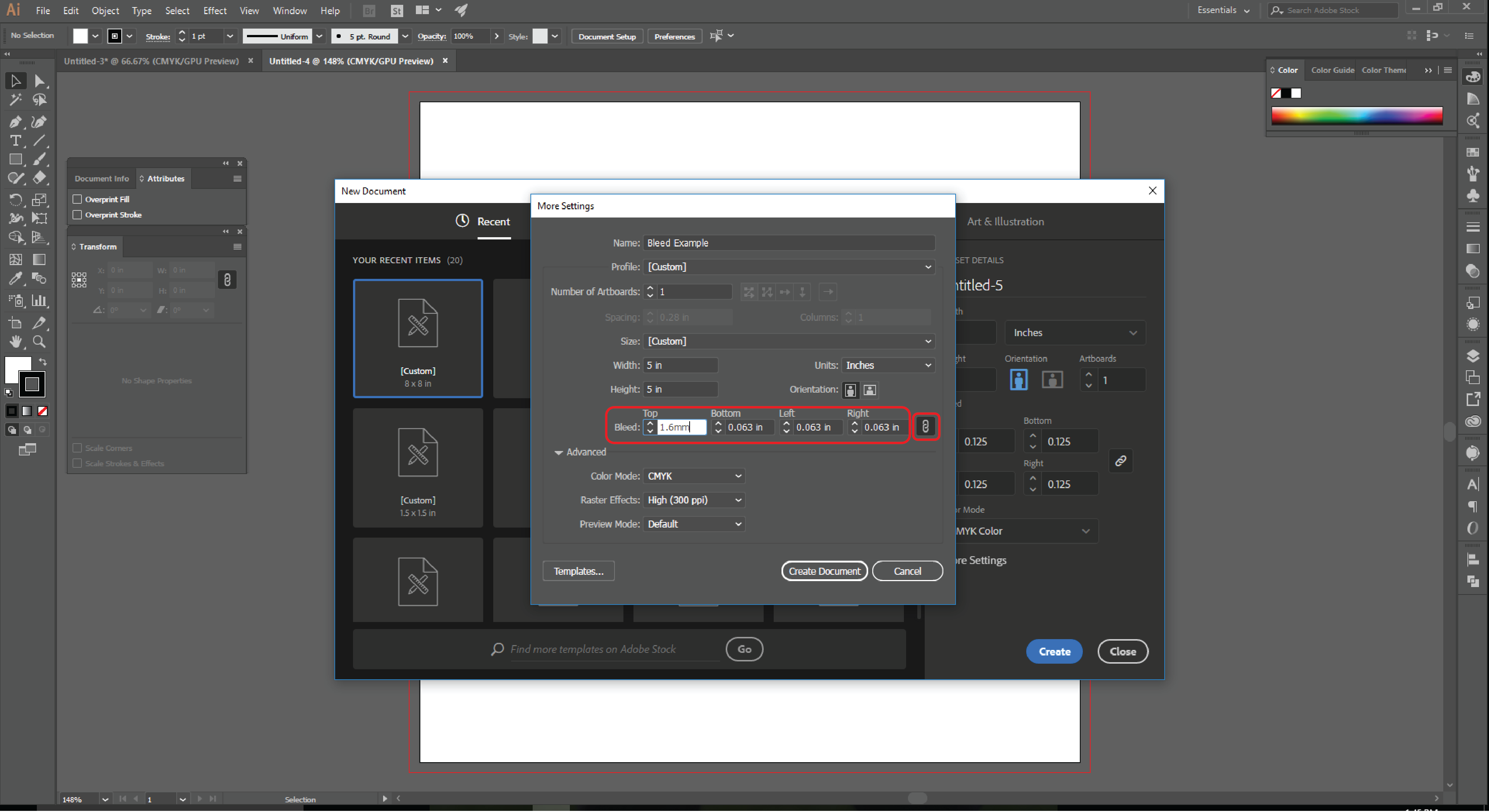The width and height of the screenshot is (1489, 812).
Task: Open the Layers panel icon
Action: [x=1473, y=356]
